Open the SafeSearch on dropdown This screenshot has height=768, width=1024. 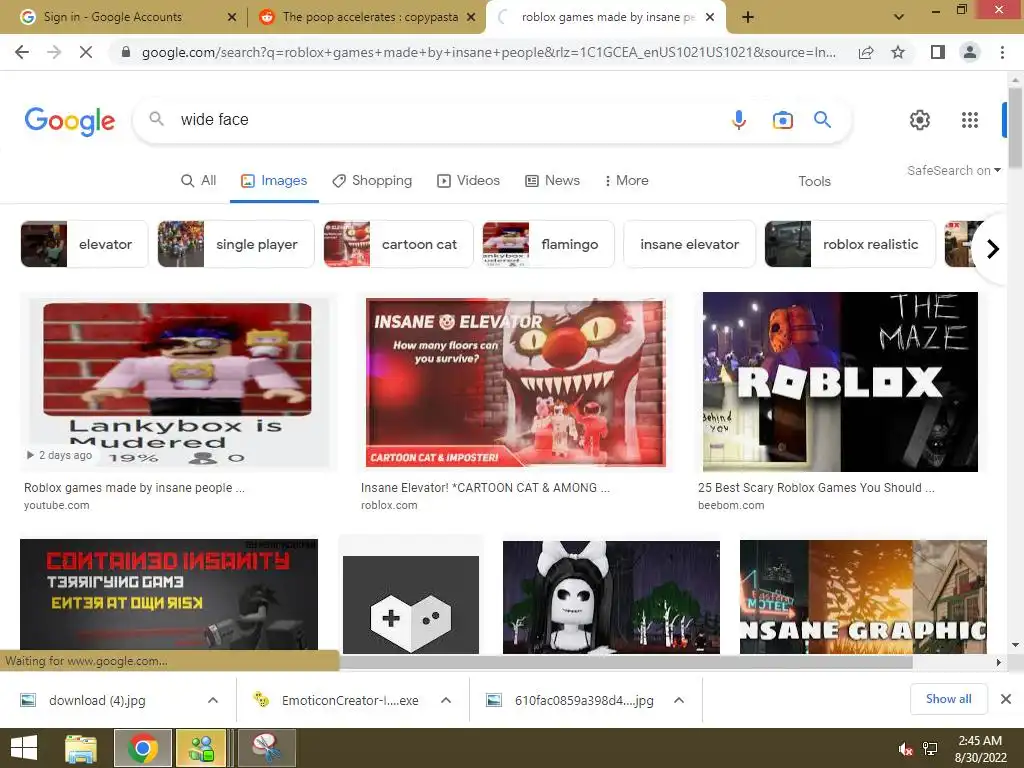pyautogui.click(x=954, y=170)
